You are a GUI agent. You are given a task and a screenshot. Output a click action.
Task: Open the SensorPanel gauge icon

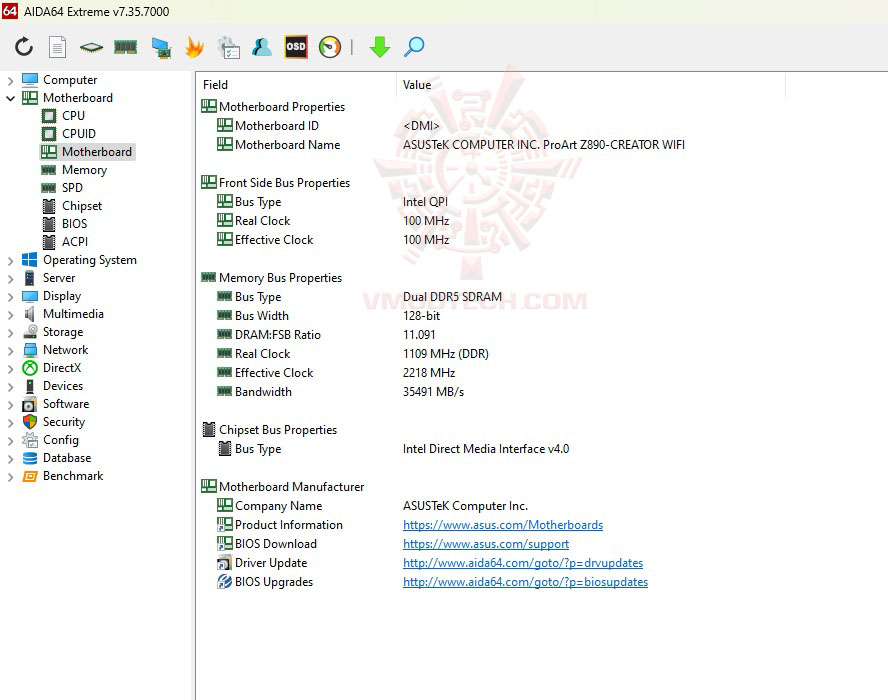pyautogui.click(x=330, y=46)
